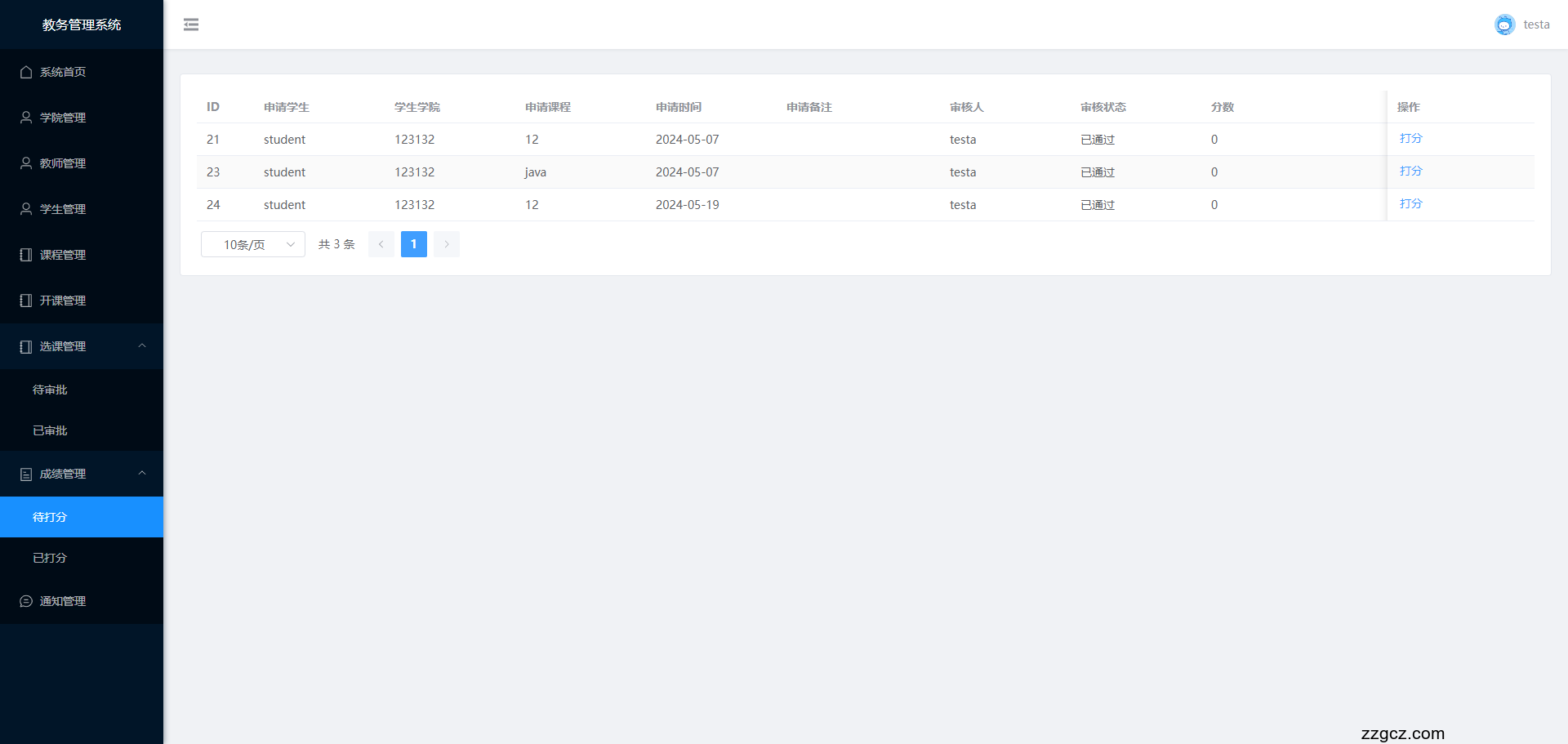Screen dimensions: 1568x744
Task: Collapse the 选课管理 menu section
Action: click(142, 346)
